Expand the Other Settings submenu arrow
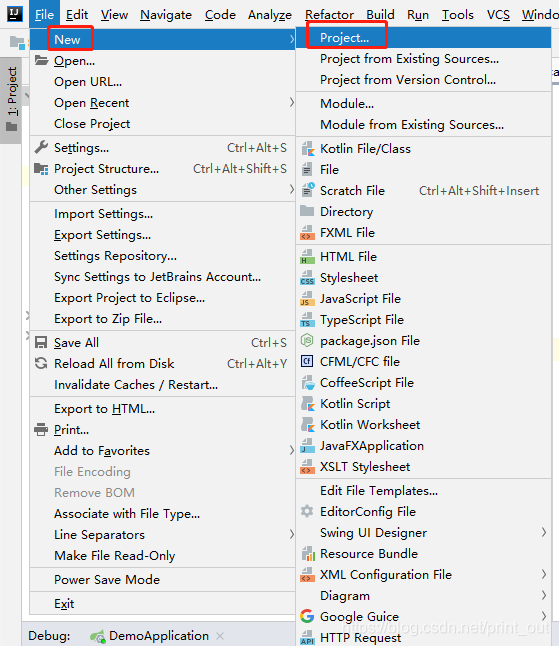 point(292,189)
